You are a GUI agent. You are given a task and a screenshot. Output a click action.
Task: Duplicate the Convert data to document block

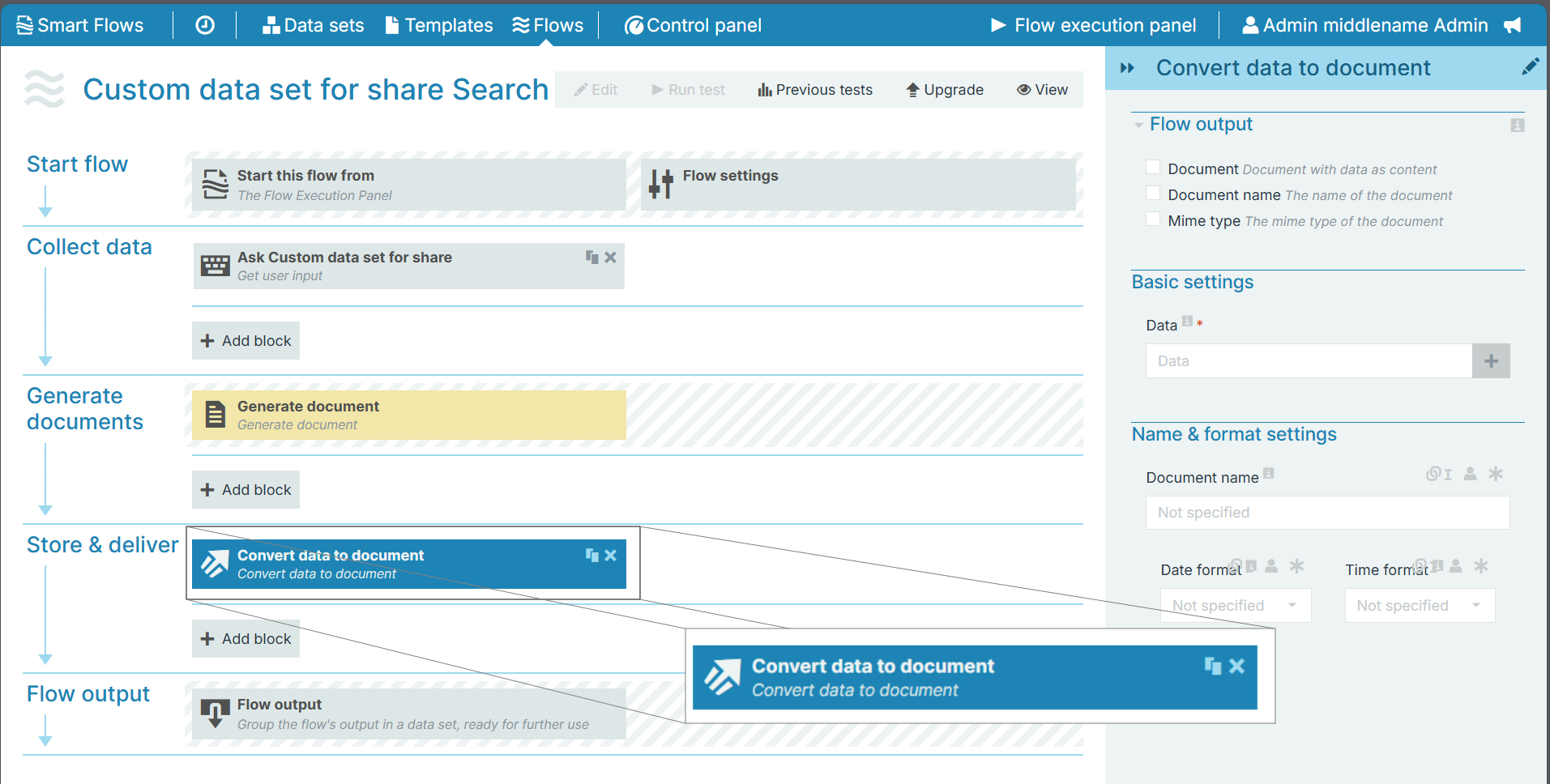coord(592,555)
